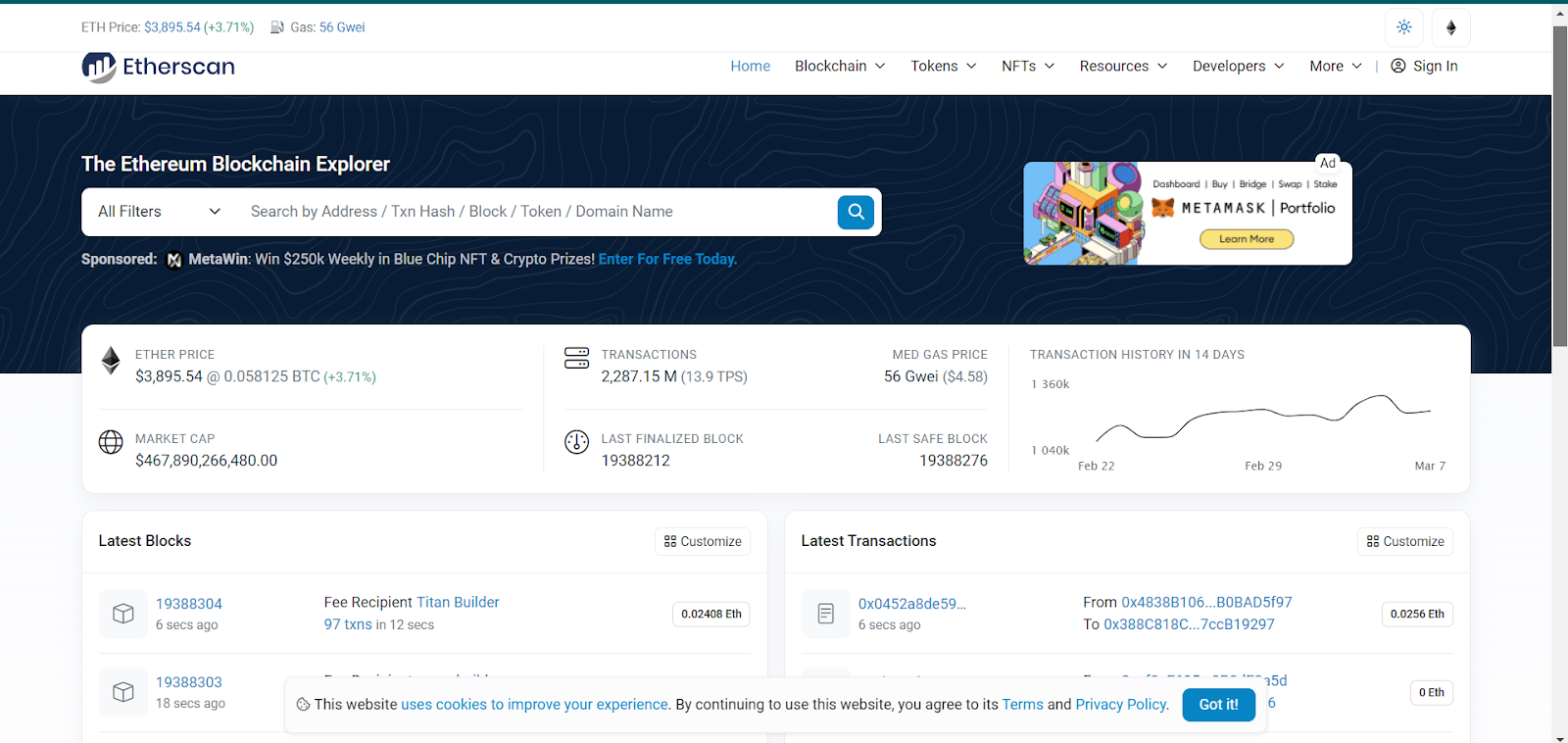Click the Sign In user icon

pos(1398,66)
